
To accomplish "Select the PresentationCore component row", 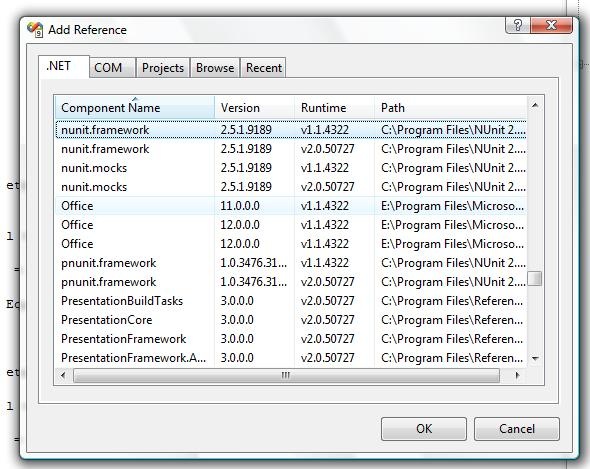I will [x=291, y=320].
